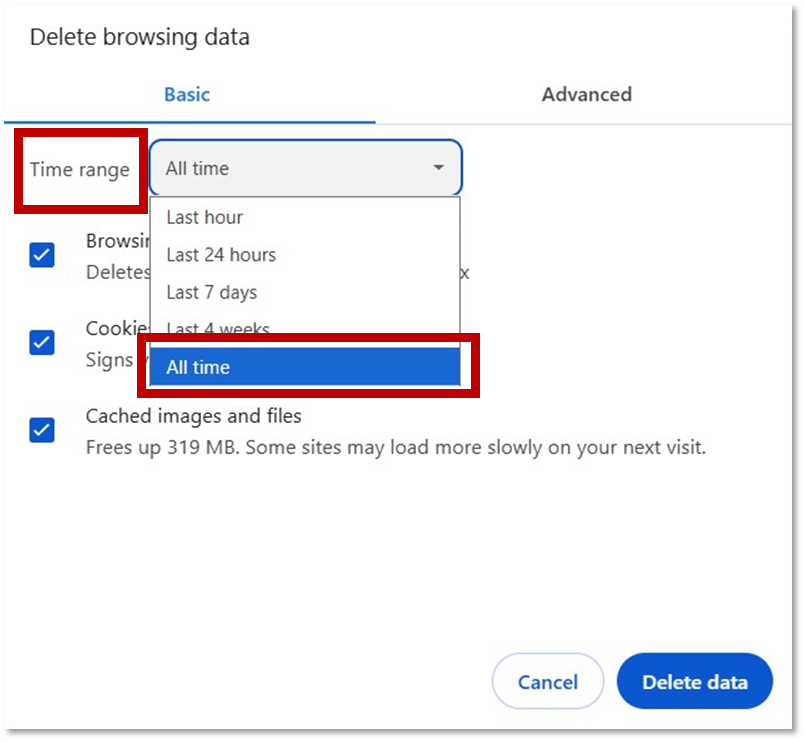Select the Basic tab
Viewport: 805px width, 742px height.
pyautogui.click(x=187, y=95)
